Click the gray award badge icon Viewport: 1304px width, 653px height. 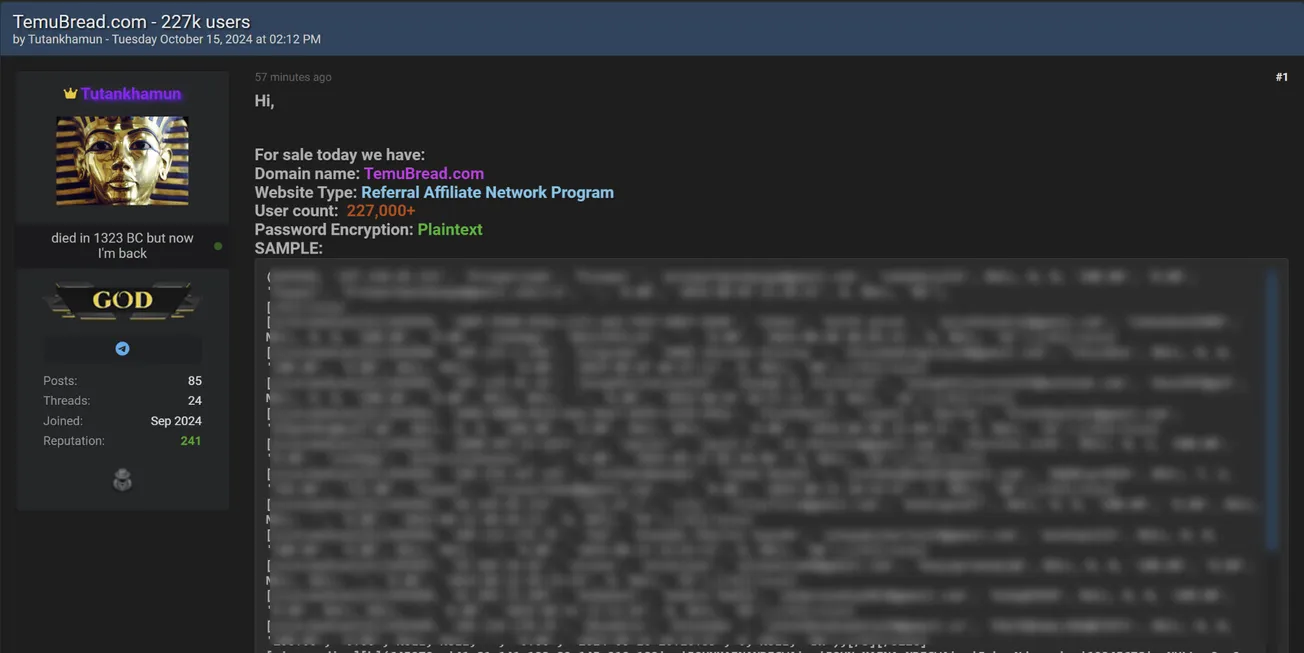tap(122, 481)
